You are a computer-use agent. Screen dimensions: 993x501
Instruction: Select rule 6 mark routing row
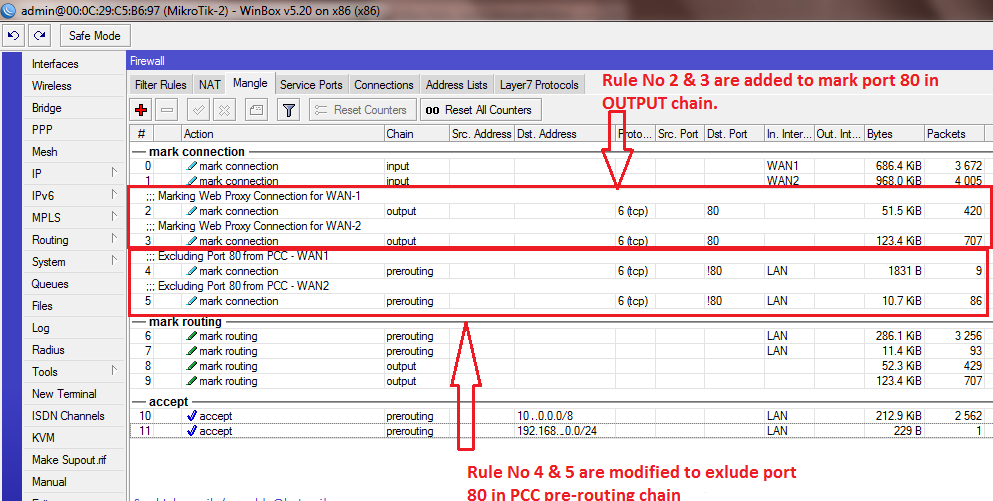pos(559,336)
